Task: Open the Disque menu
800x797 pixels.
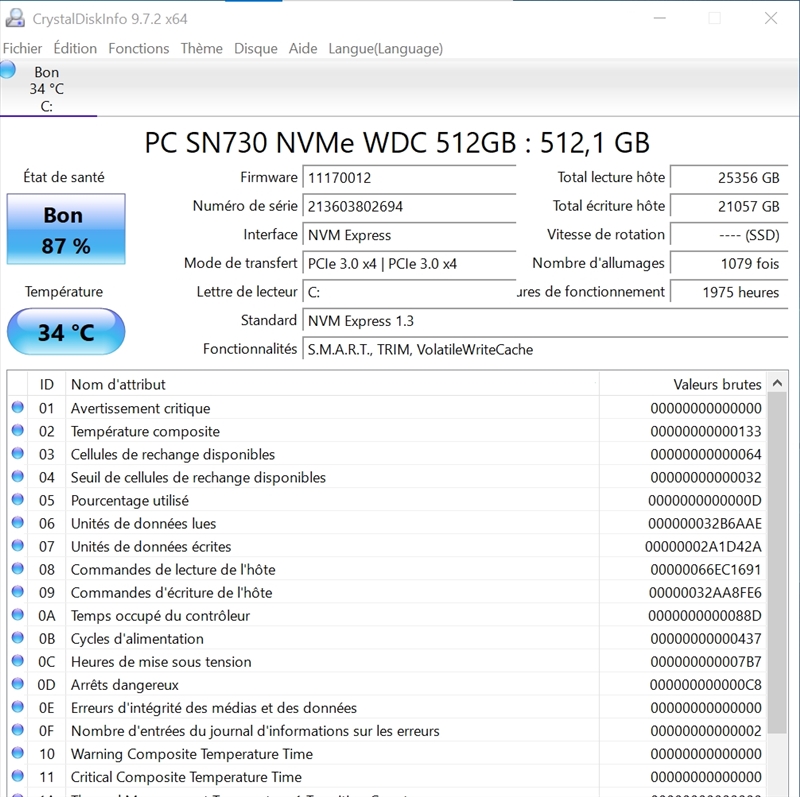Action: tap(256, 48)
